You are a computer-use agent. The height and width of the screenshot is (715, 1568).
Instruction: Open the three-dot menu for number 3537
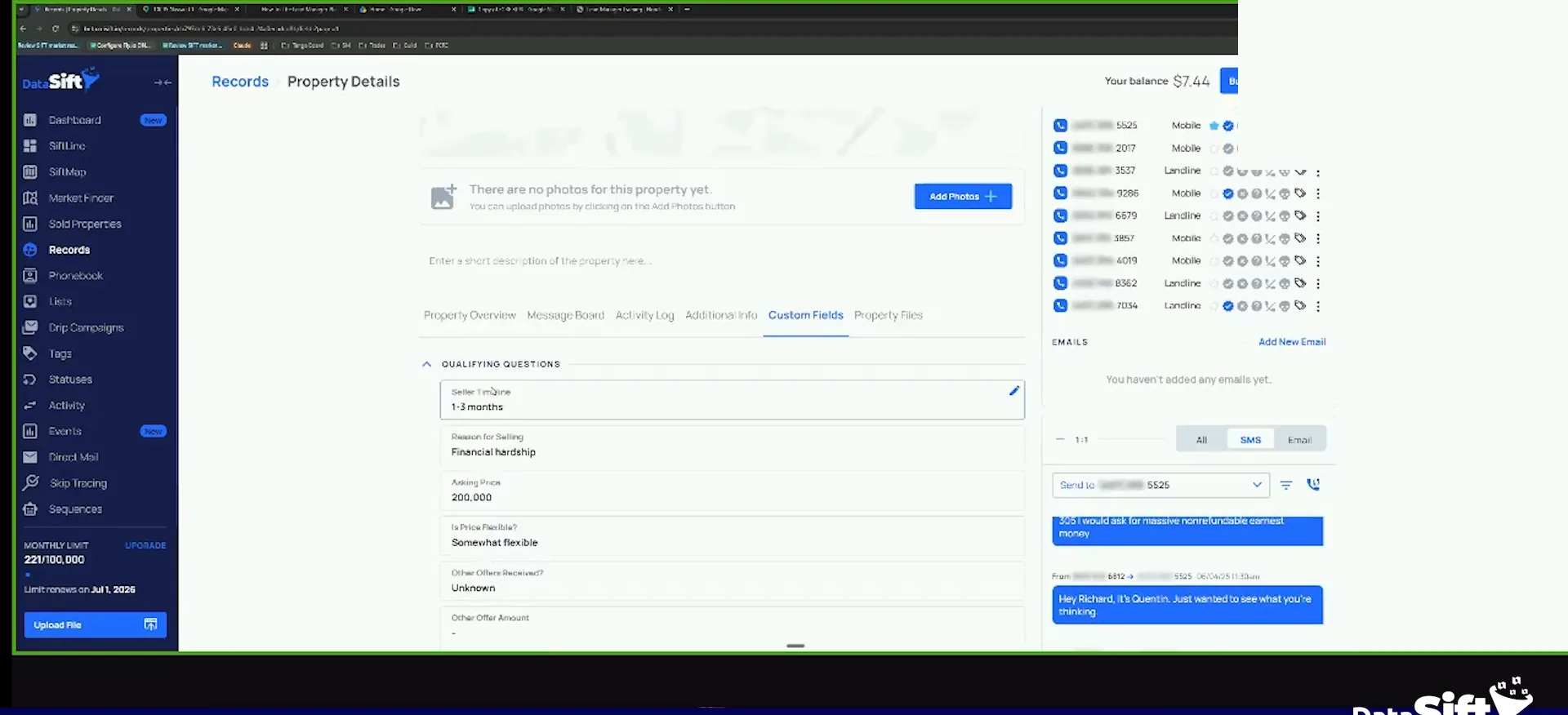tap(1318, 173)
